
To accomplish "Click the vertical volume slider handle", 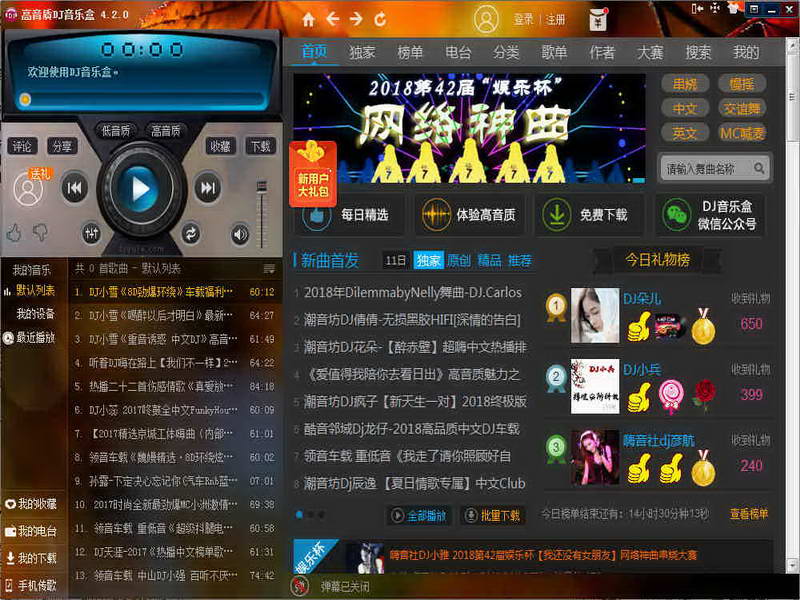I will point(262,188).
